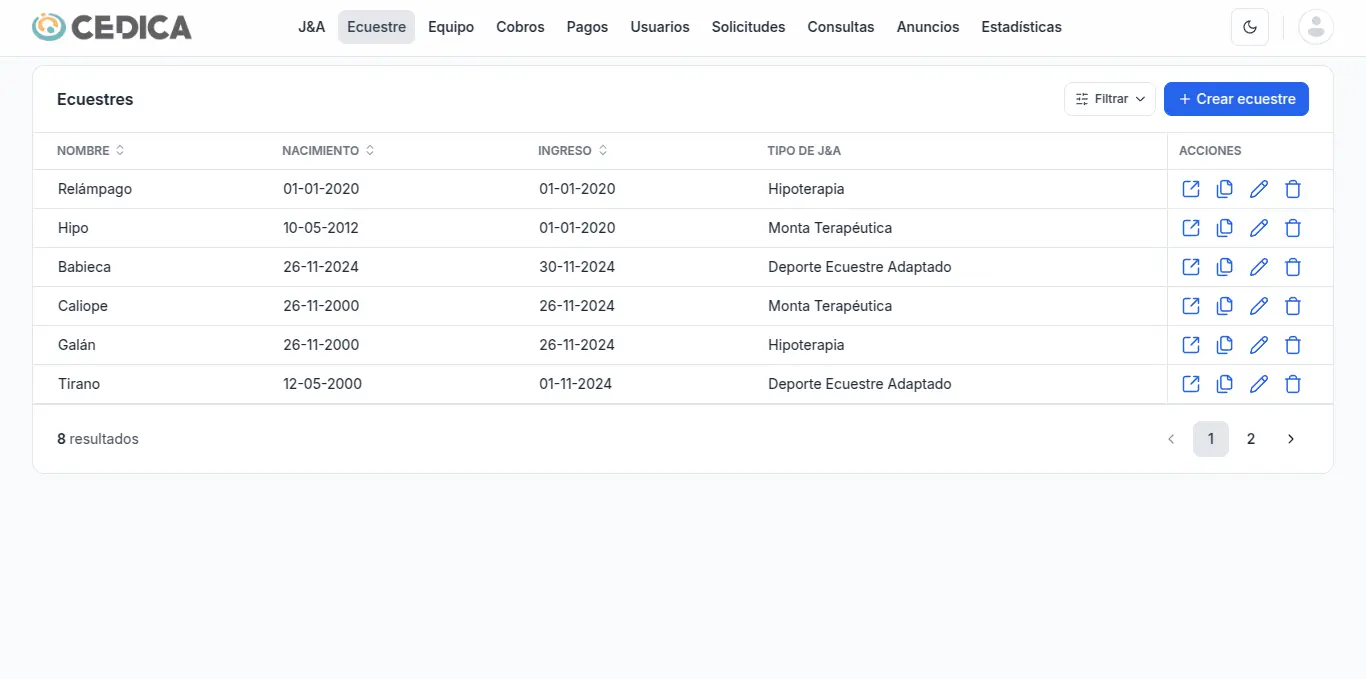Viewport: 1366px width, 679px height.
Task: Go to page 2 of results
Action: [1250, 439]
